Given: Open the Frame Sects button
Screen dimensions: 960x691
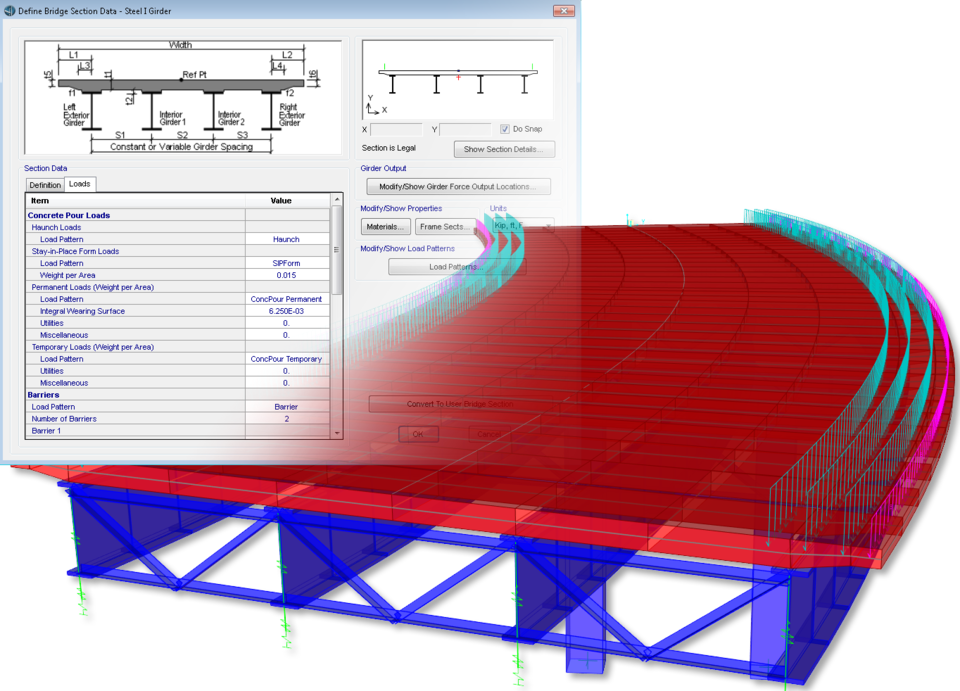Looking at the screenshot, I should pyautogui.click(x=447, y=227).
